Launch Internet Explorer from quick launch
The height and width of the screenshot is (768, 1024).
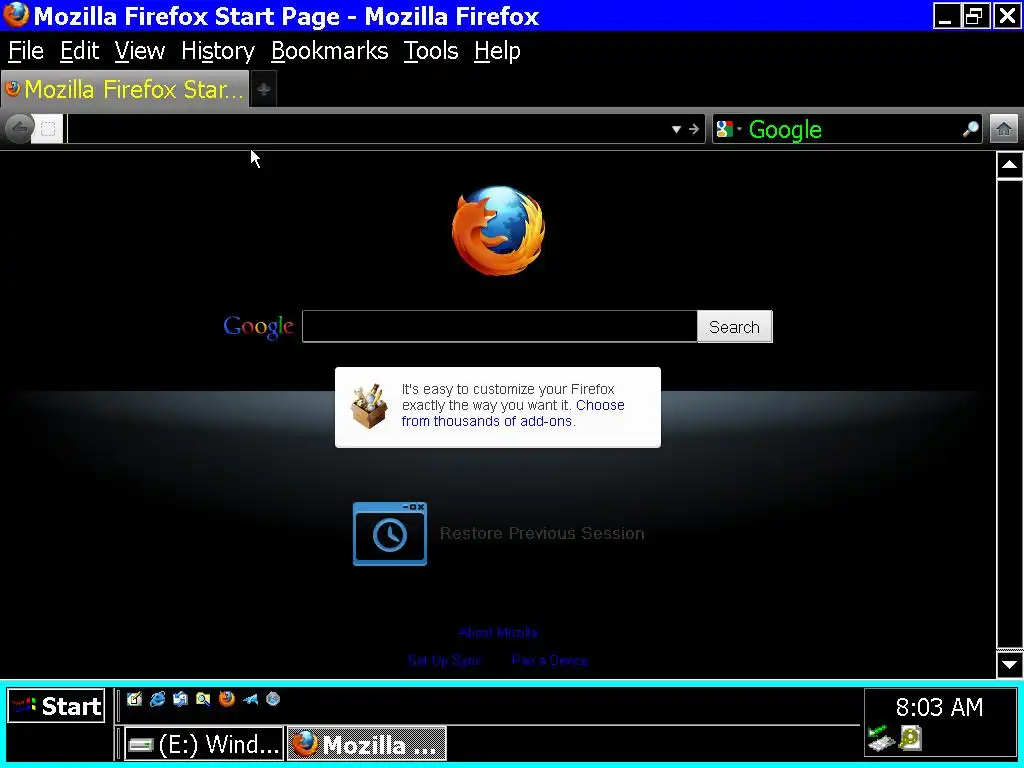pyautogui.click(x=157, y=699)
